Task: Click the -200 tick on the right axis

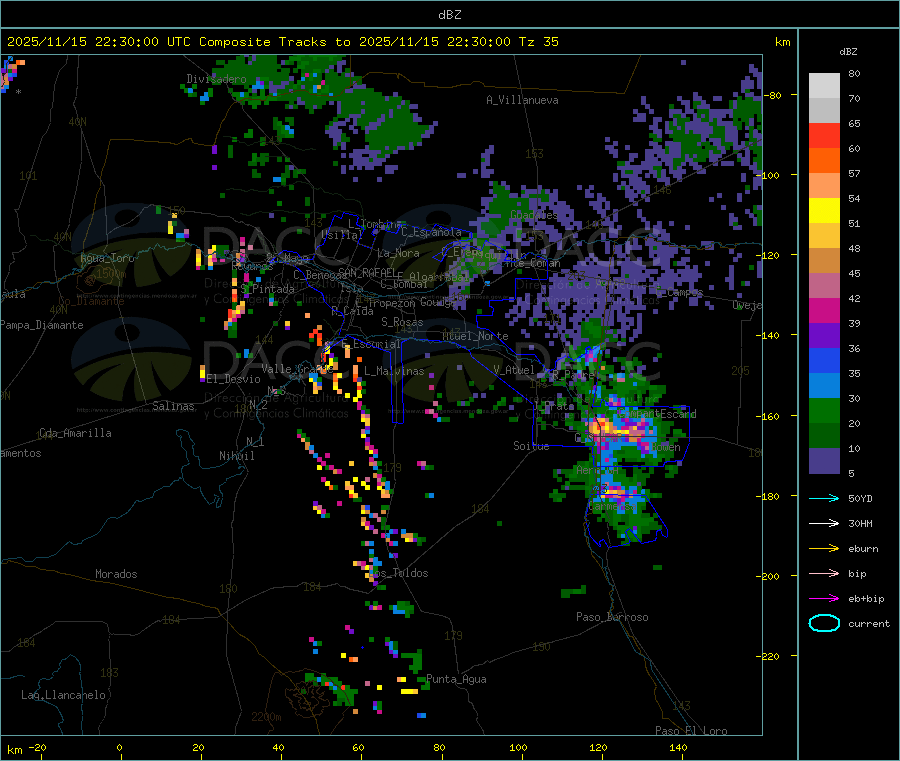Action: point(770,576)
